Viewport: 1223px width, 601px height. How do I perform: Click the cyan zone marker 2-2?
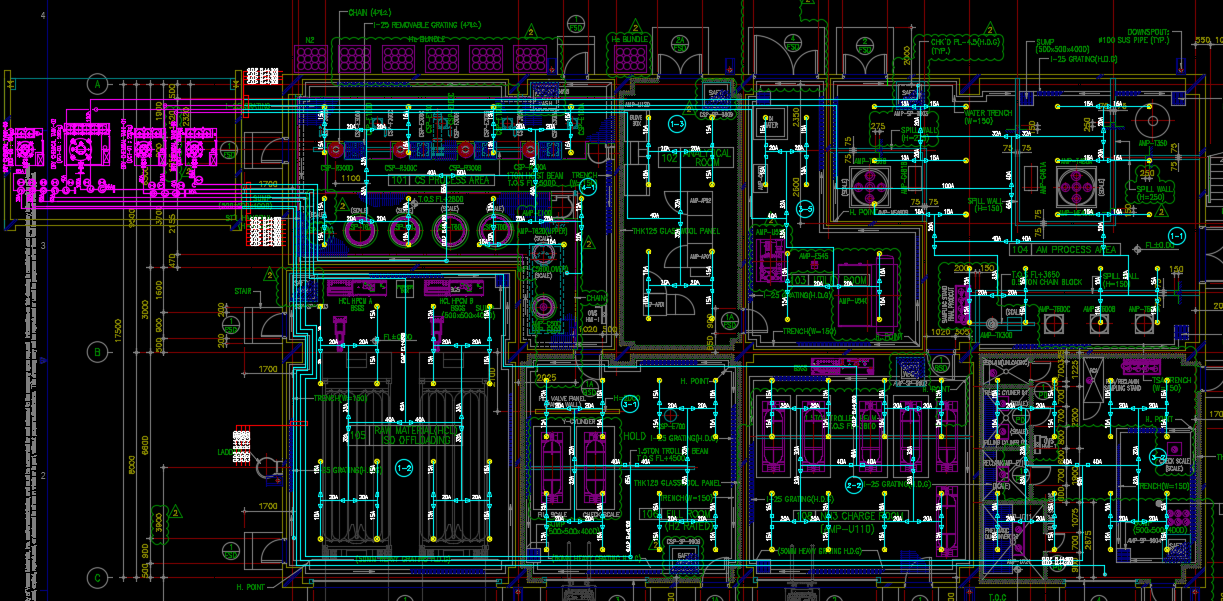pyautogui.click(x=855, y=485)
